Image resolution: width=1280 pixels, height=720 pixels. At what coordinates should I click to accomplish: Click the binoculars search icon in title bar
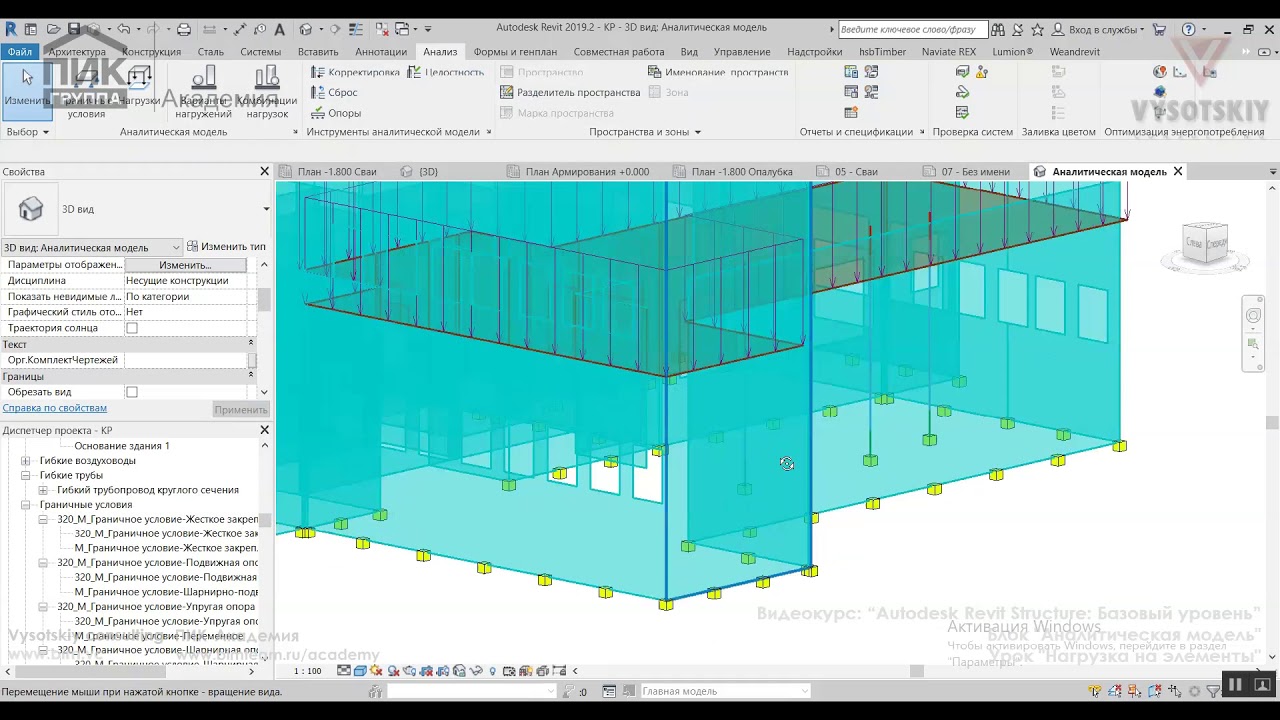pos(1000,29)
